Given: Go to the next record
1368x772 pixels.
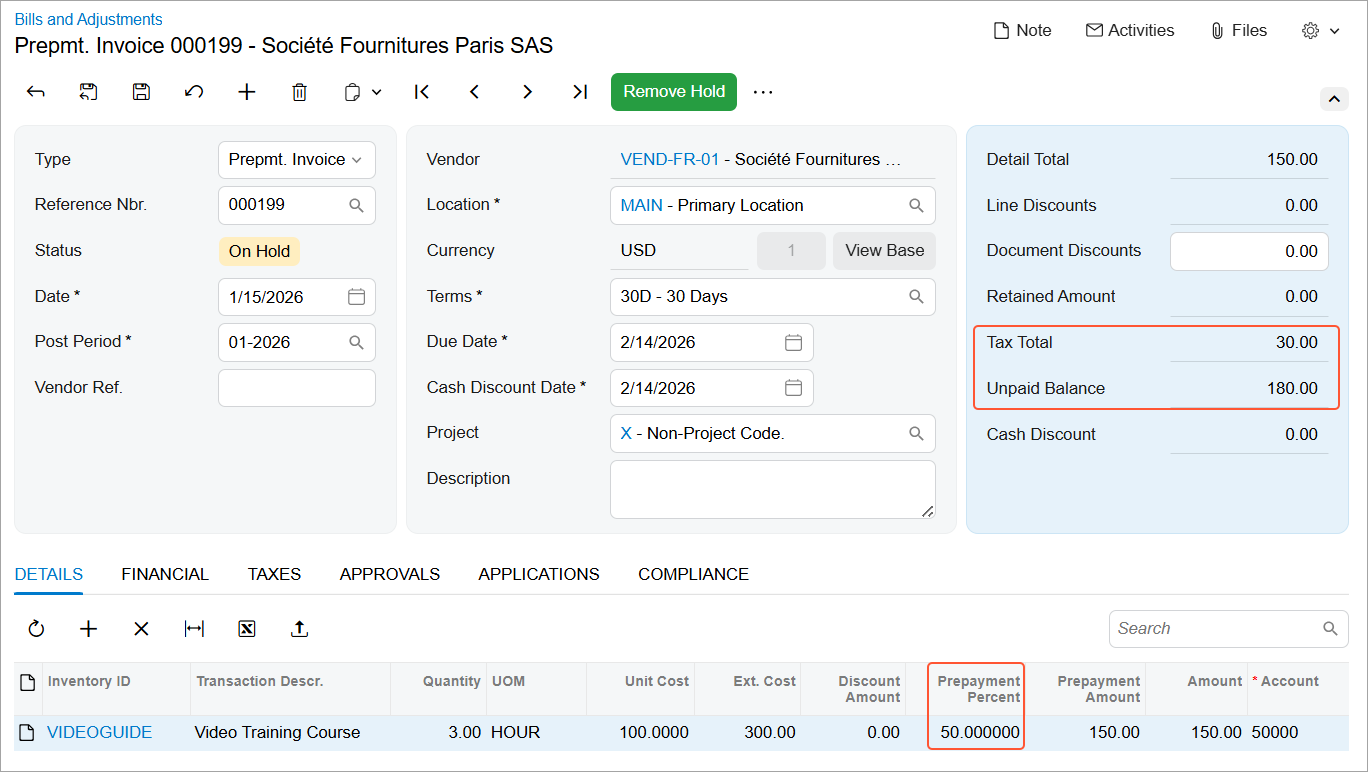Looking at the screenshot, I should [x=527, y=92].
